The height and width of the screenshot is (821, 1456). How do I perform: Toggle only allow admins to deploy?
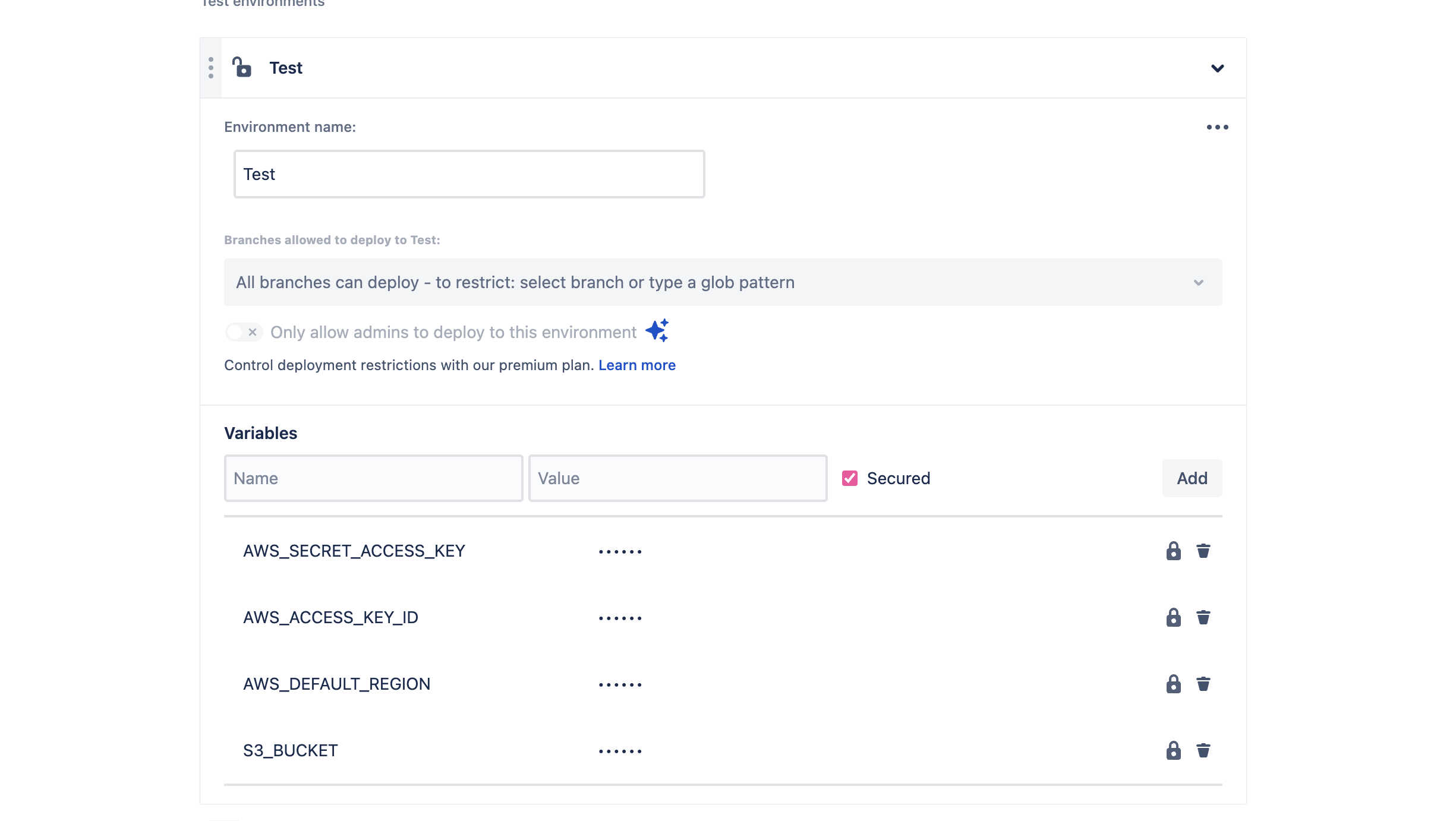click(244, 332)
